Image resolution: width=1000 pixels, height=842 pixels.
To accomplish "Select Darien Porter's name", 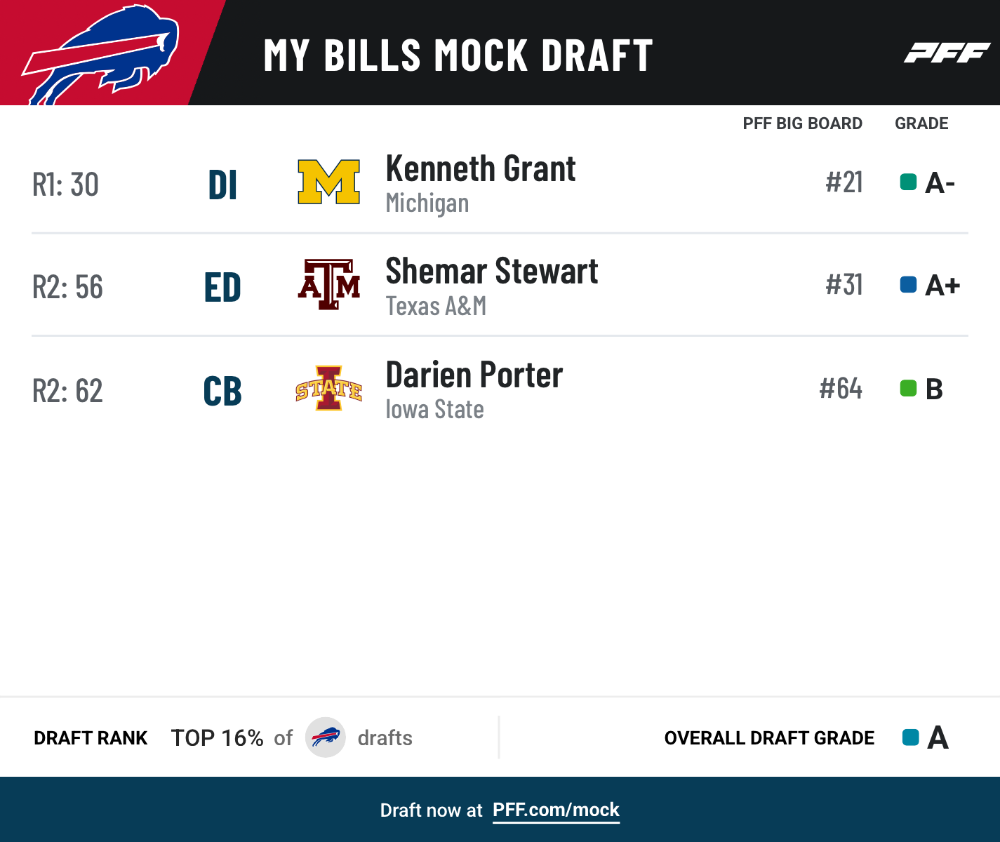I will [x=474, y=374].
